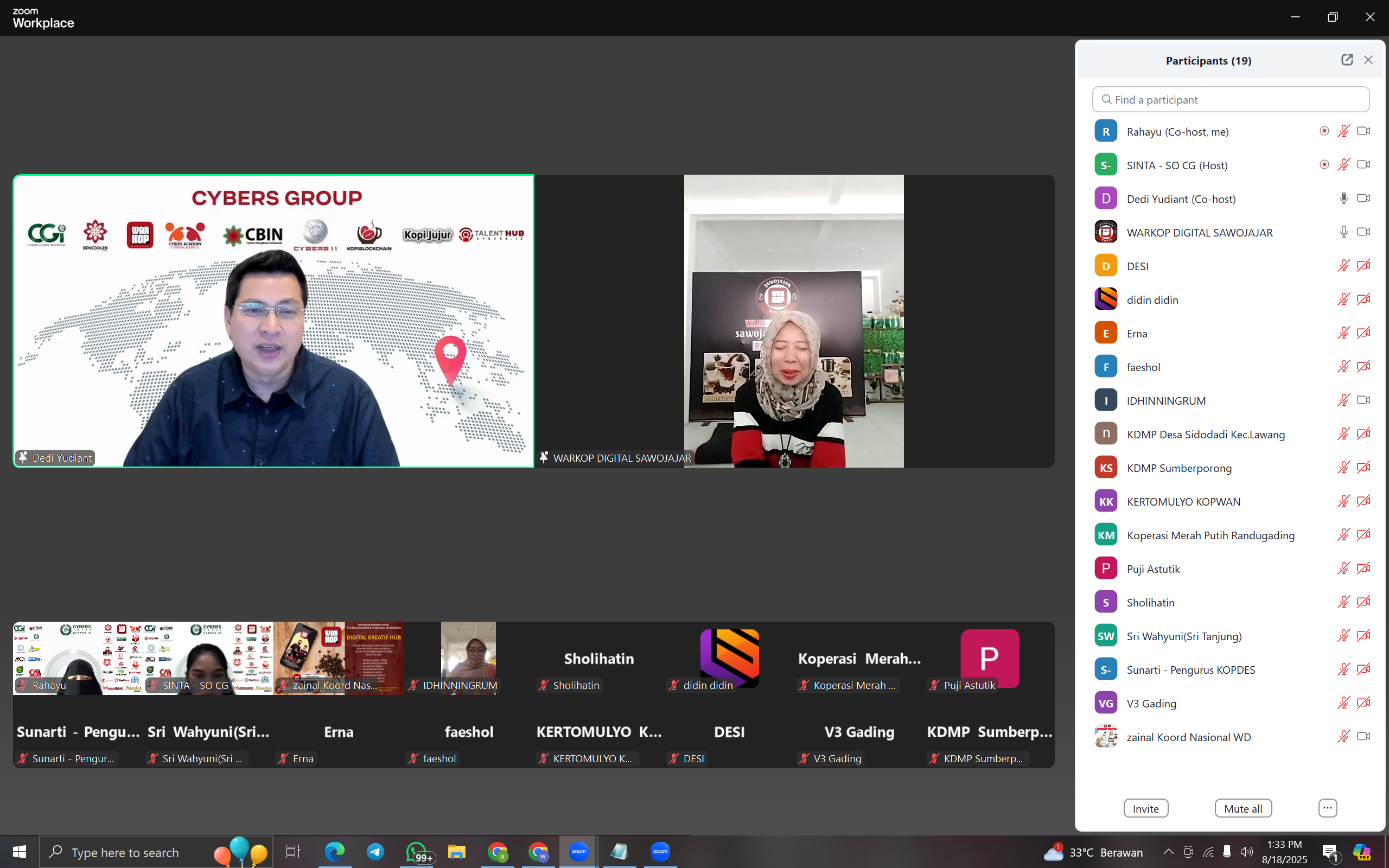Viewport: 1389px width, 868px height.
Task: Open the more options ellipsis menu
Action: click(1327, 808)
